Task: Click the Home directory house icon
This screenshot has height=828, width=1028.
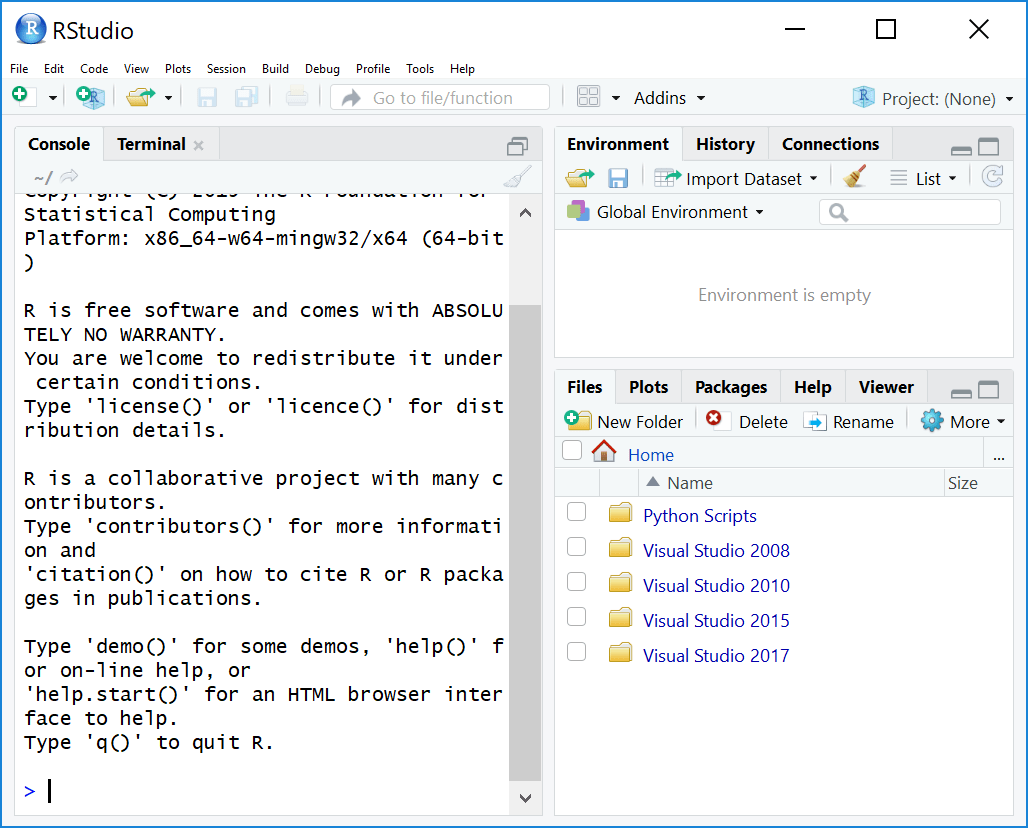Action: (x=604, y=451)
